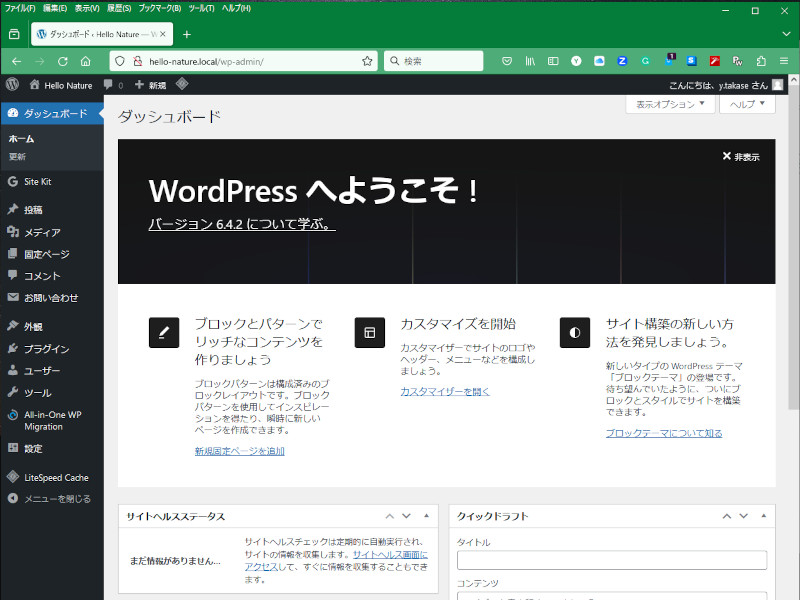The width and height of the screenshot is (800, 600).
Task: Open the プラグイン (Plugins) sidebar menu
Action: click(x=46, y=349)
